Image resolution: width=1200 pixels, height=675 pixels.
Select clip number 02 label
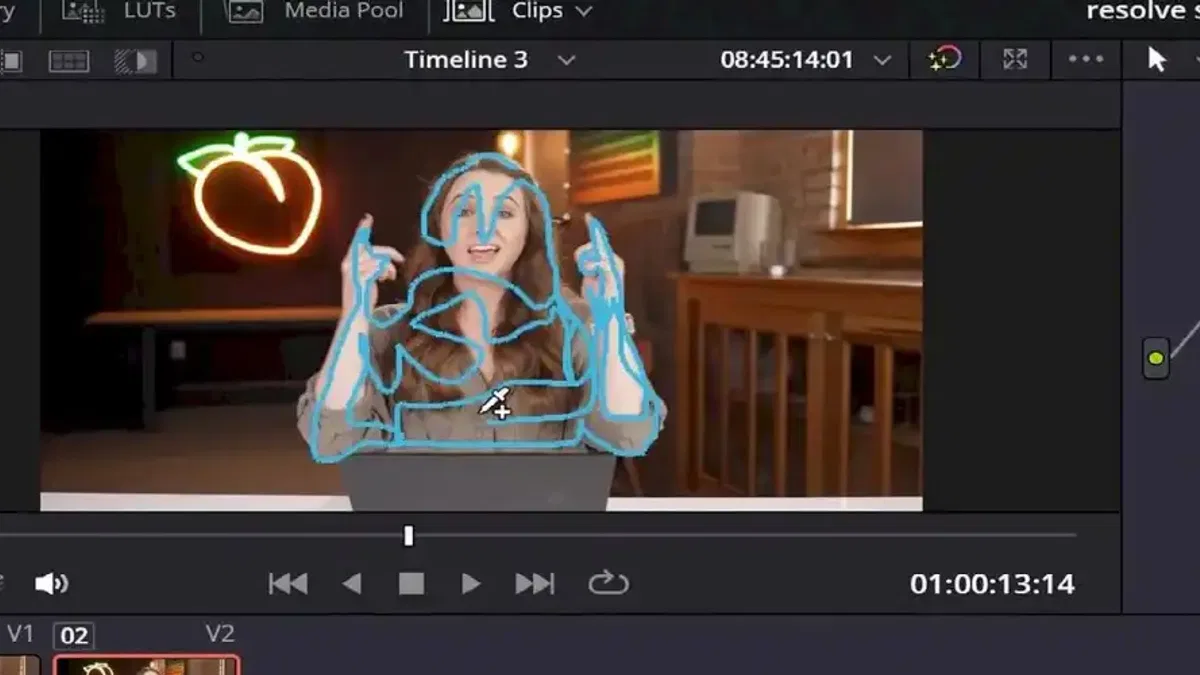[73, 636]
